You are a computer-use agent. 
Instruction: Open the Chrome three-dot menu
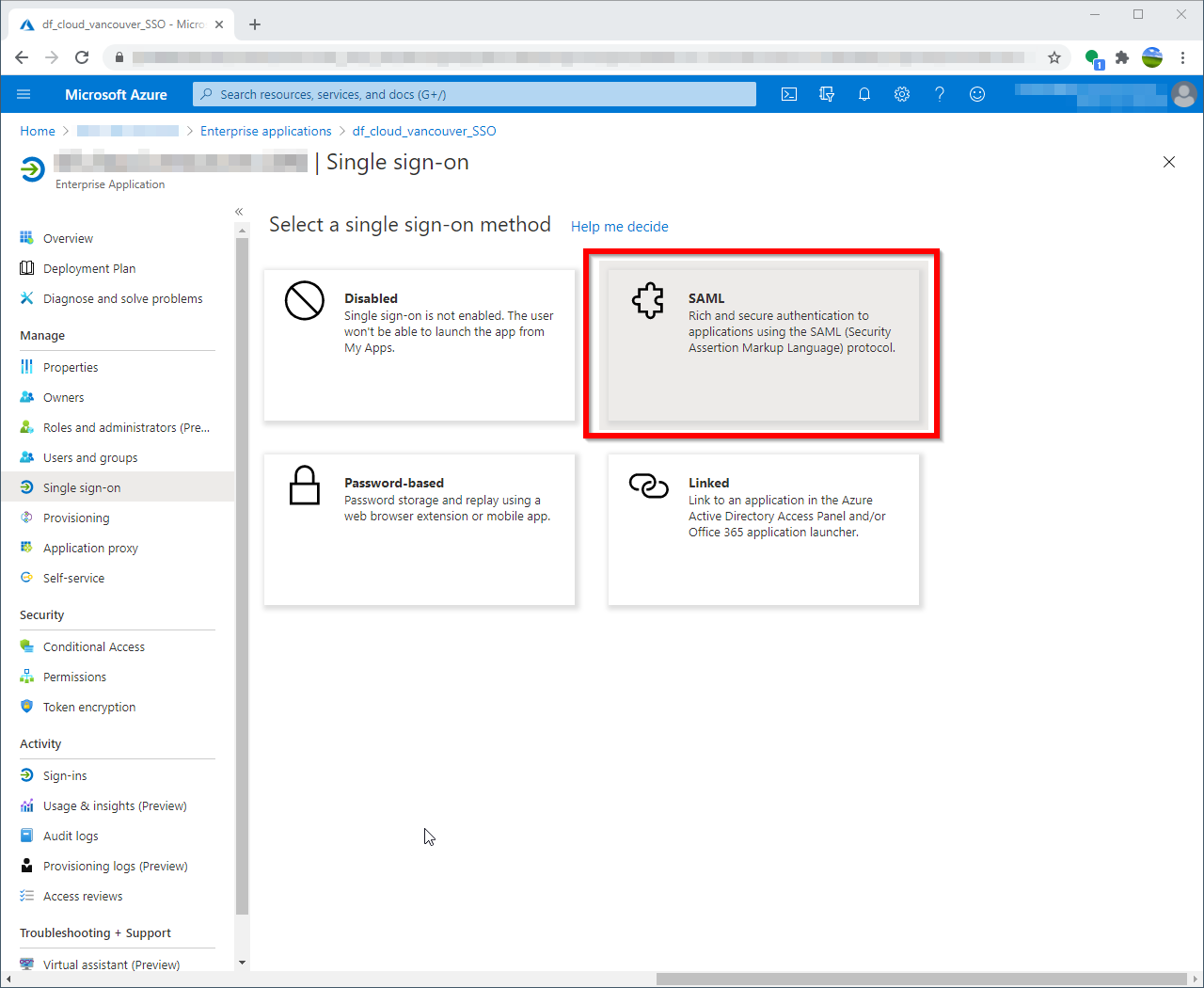(x=1182, y=57)
